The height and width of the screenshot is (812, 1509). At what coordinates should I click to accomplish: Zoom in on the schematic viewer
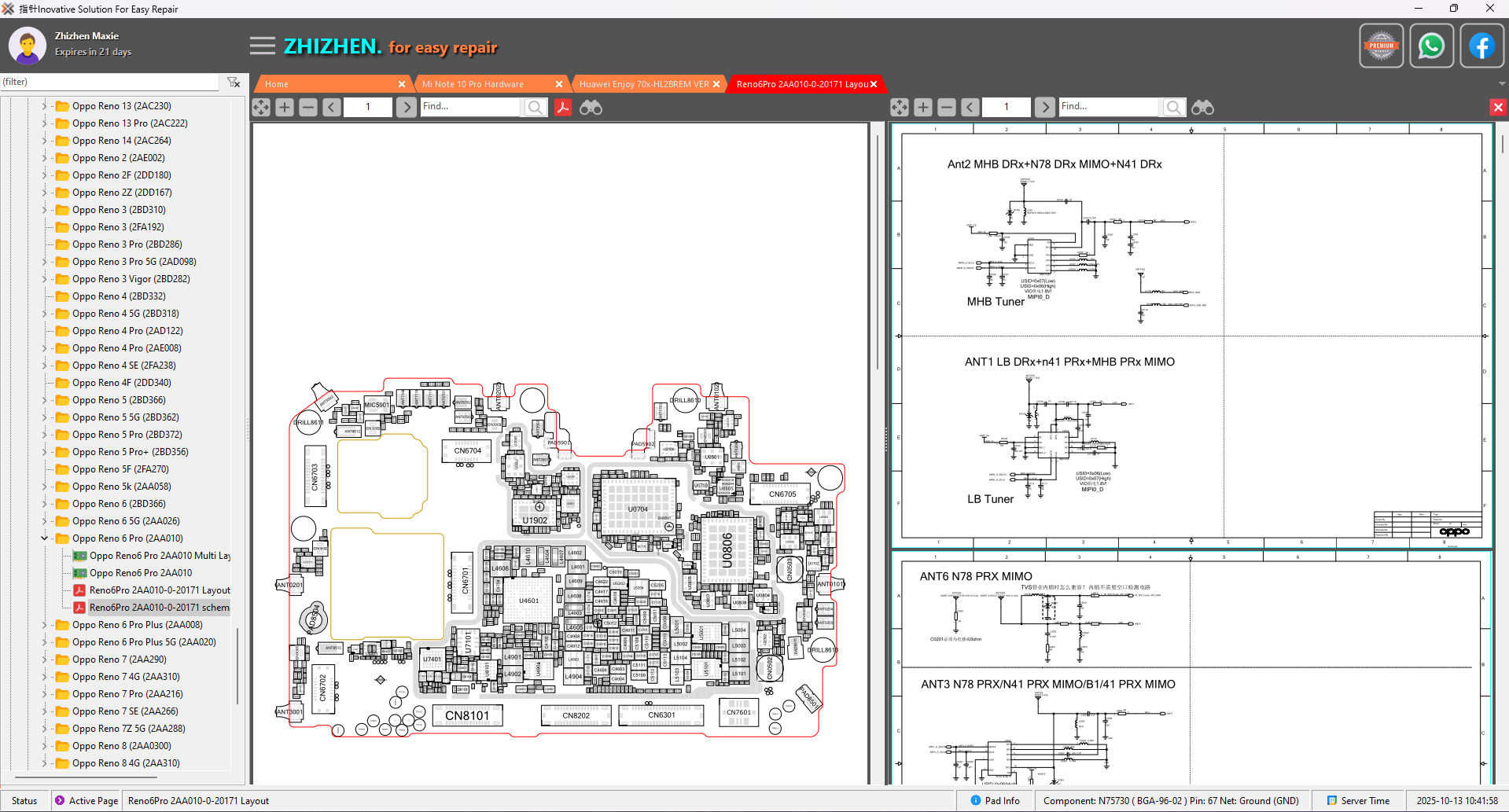(923, 107)
